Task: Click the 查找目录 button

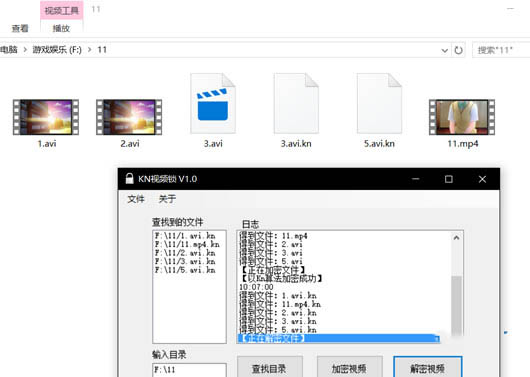Action: click(269, 368)
